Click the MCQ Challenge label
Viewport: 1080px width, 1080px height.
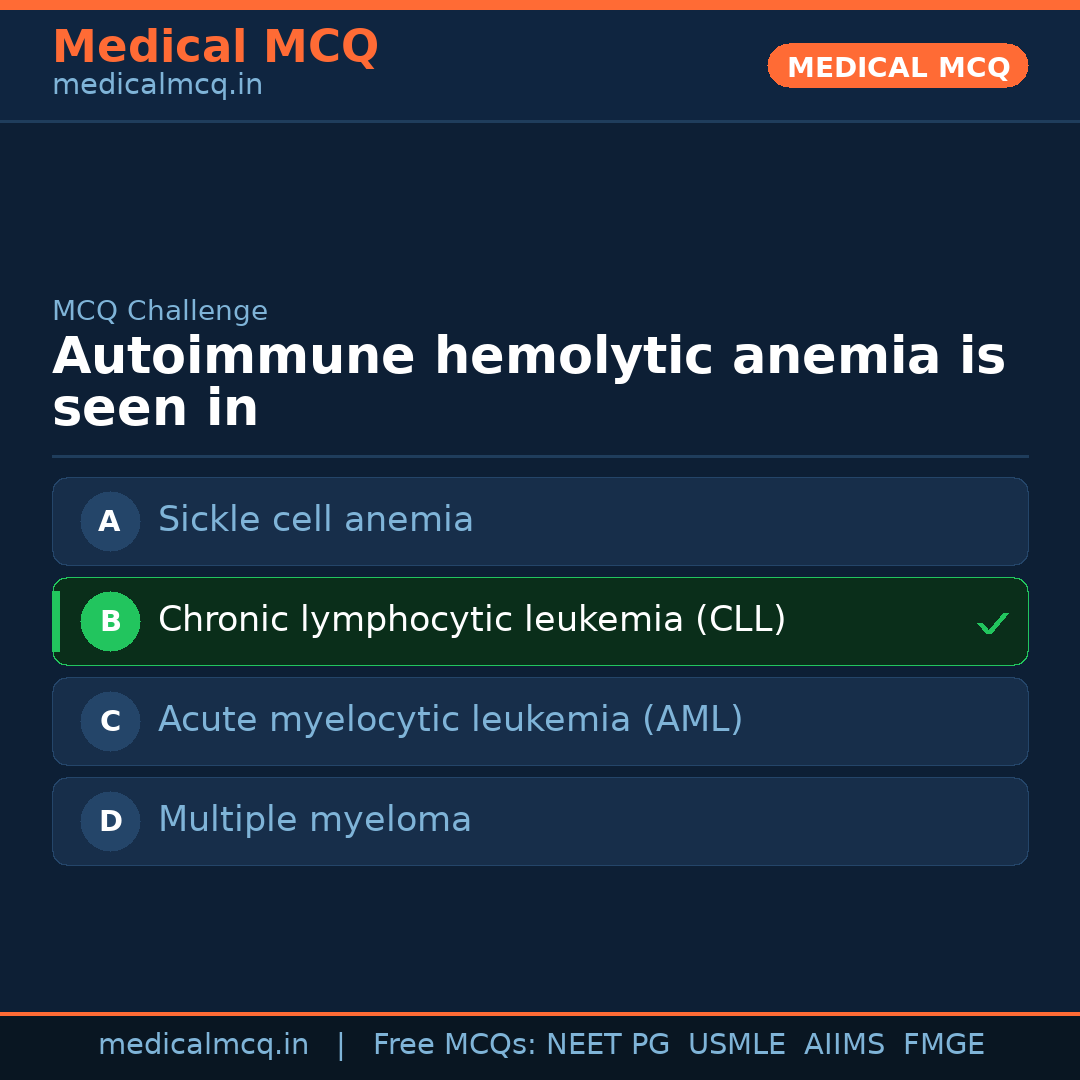160,311
